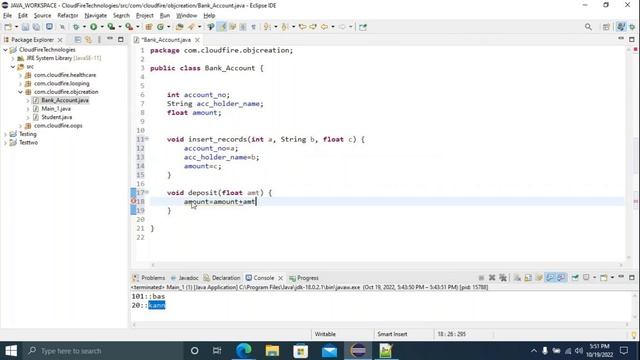Click the Next Annotation toolbar icon
Viewport: 640px width, 360px height.
[267, 27]
